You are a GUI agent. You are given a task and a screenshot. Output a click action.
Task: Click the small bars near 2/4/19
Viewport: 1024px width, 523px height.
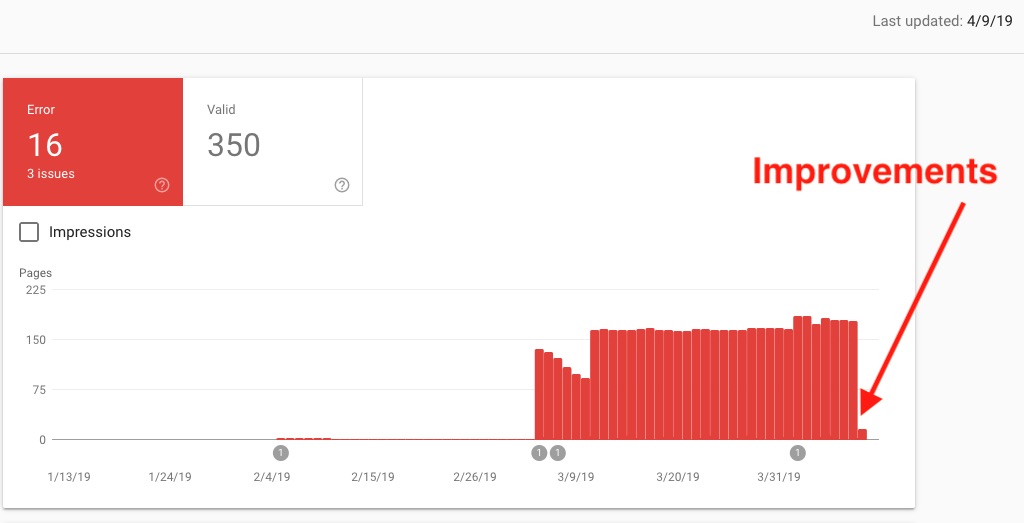[x=304, y=439]
